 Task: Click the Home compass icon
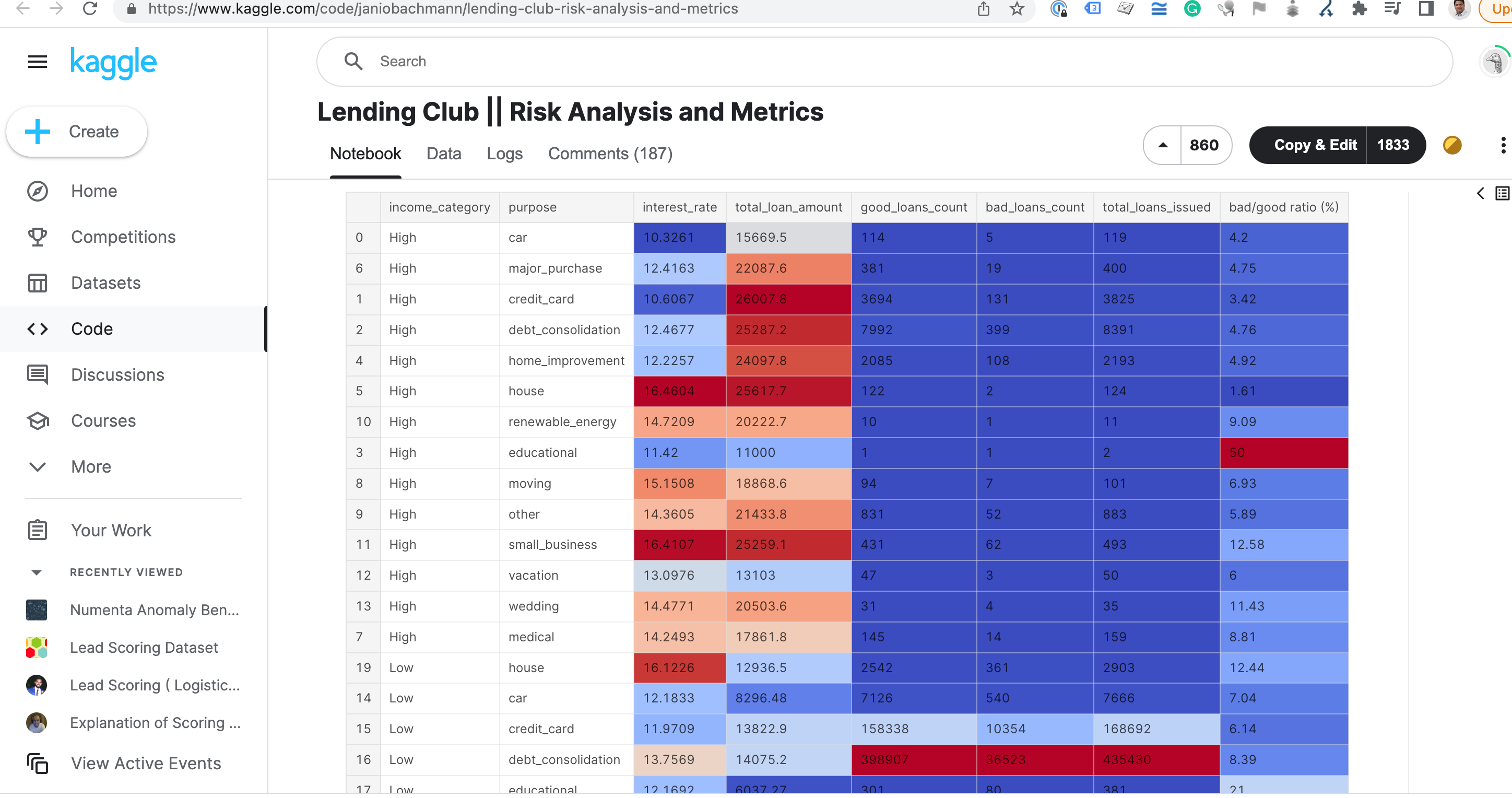38,191
